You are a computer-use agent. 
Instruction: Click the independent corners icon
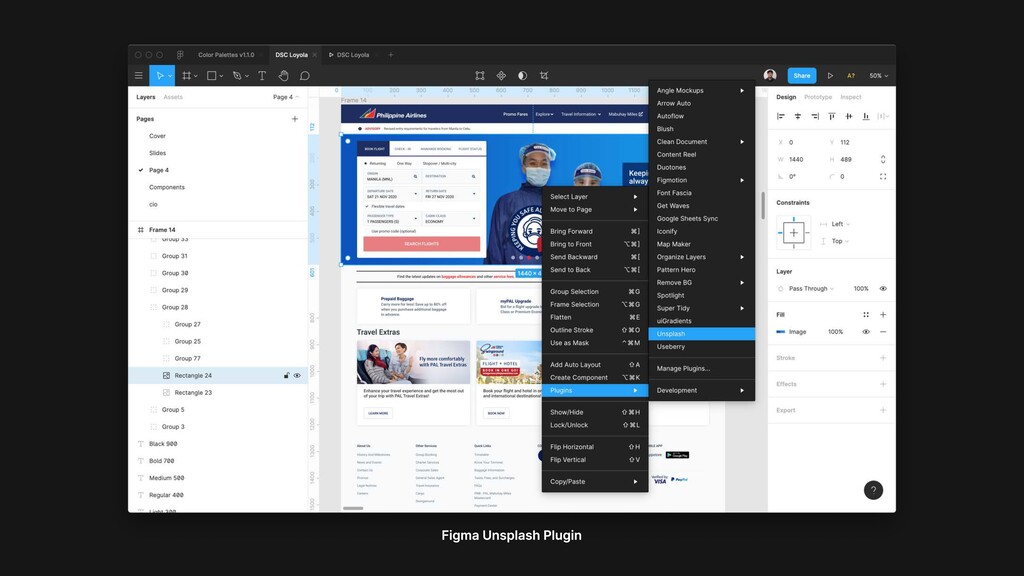click(883, 176)
